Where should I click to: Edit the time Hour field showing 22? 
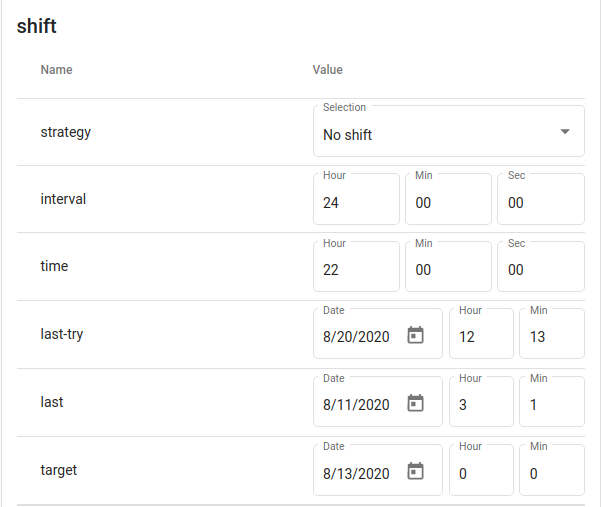coord(356,266)
